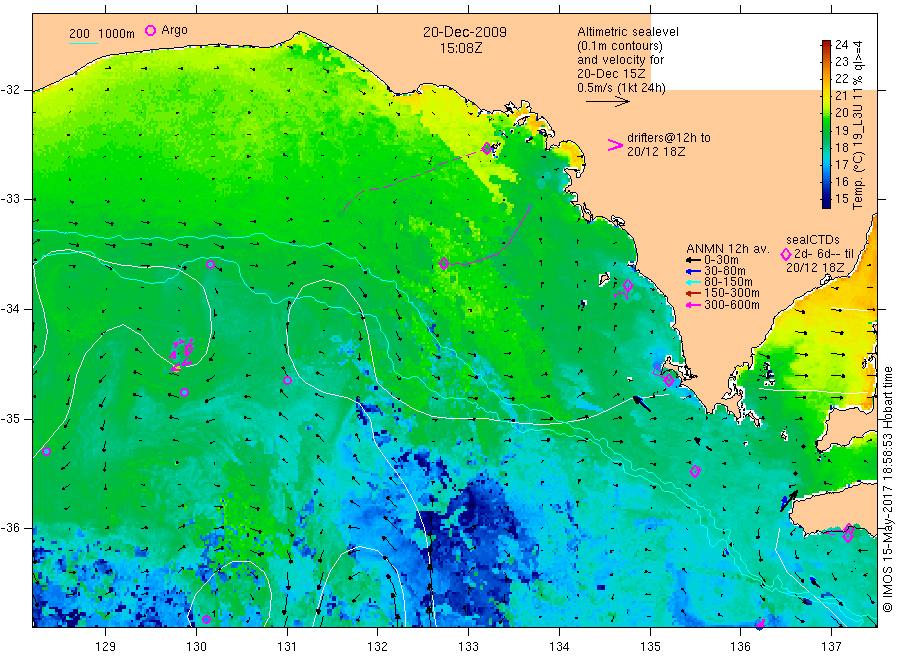Click the dark red 150-300m legend arrow
Image resolution: width=900 pixels, height=660 pixels.
click(x=693, y=293)
